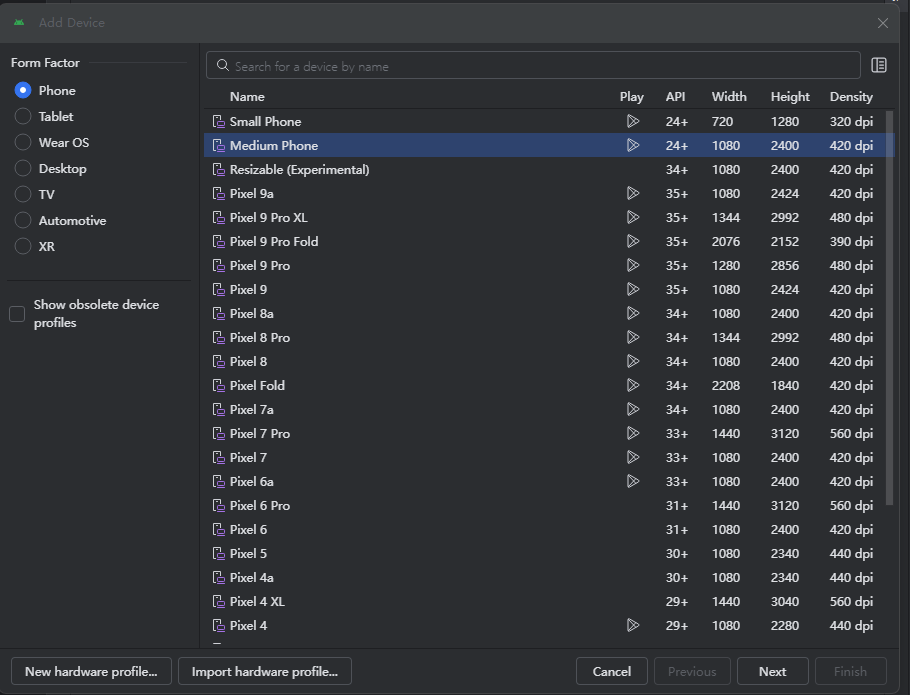Click the disabled Finish button
This screenshot has width=910, height=695.
pos(850,671)
